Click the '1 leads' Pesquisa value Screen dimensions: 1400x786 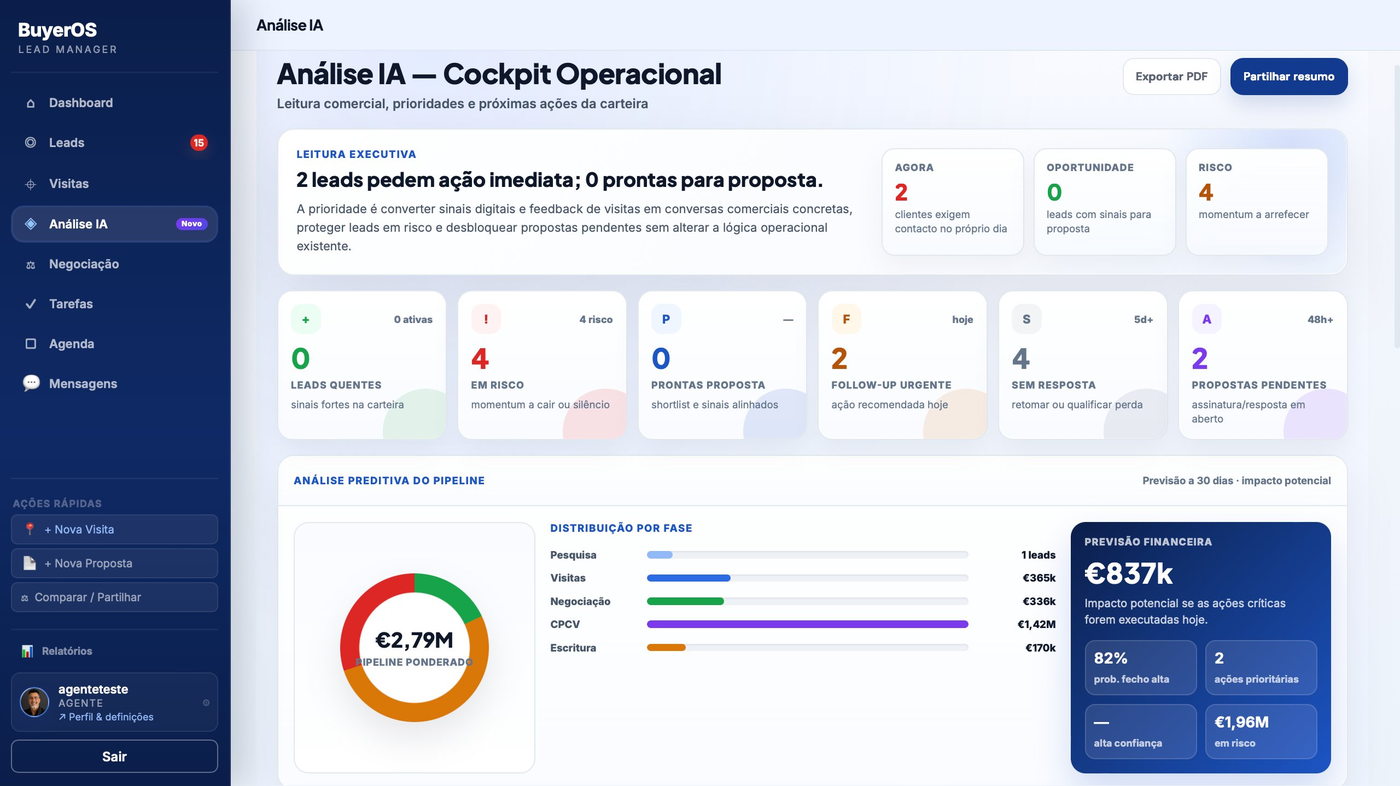click(1038, 555)
